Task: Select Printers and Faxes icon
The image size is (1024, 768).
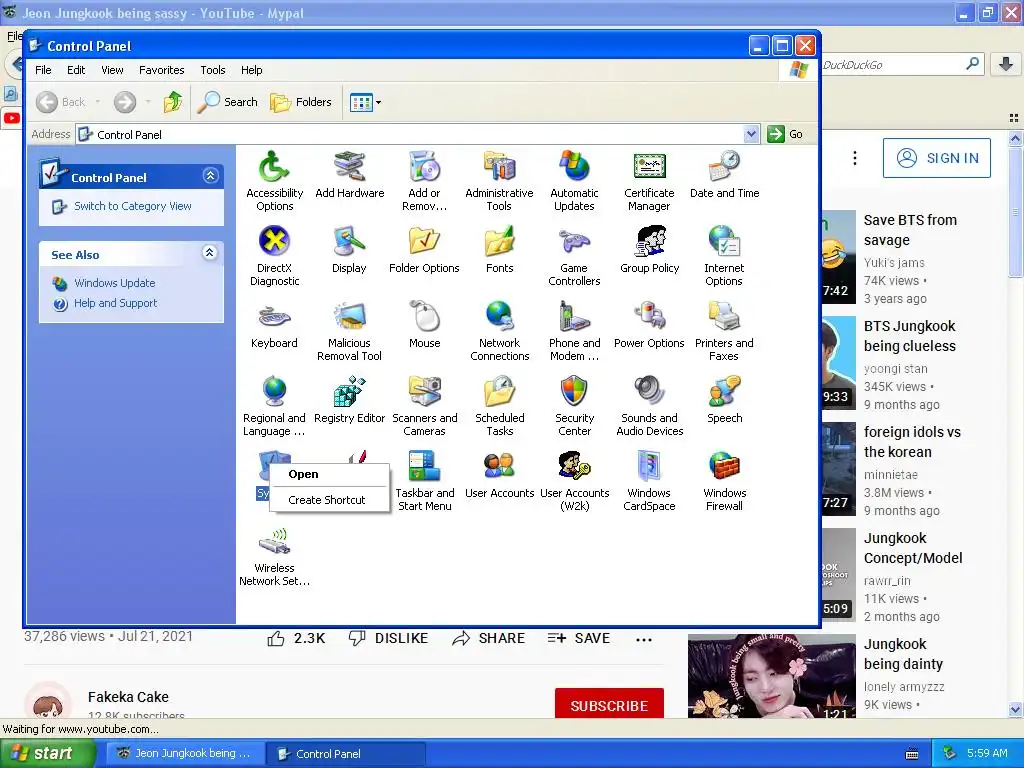Action: pyautogui.click(x=724, y=332)
